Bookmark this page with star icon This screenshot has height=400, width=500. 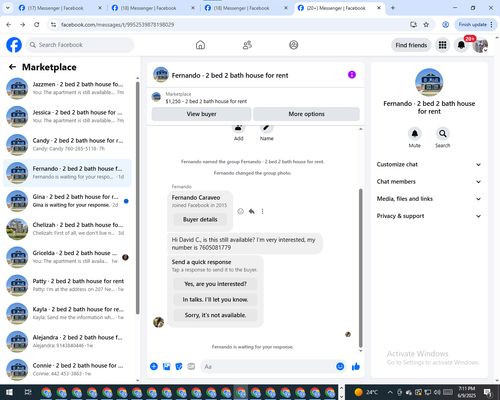click(426, 24)
